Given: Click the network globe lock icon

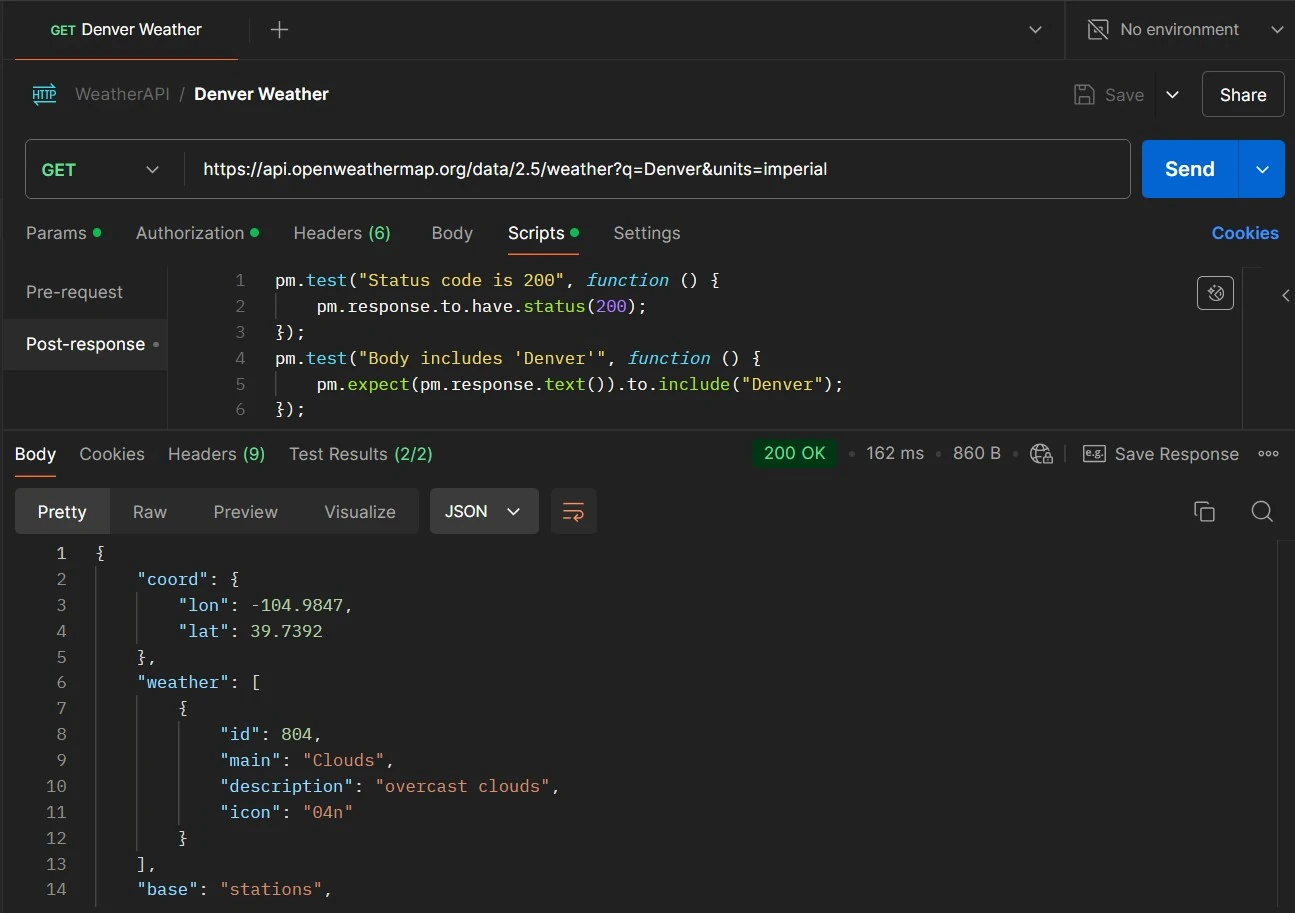Looking at the screenshot, I should pyautogui.click(x=1041, y=454).
